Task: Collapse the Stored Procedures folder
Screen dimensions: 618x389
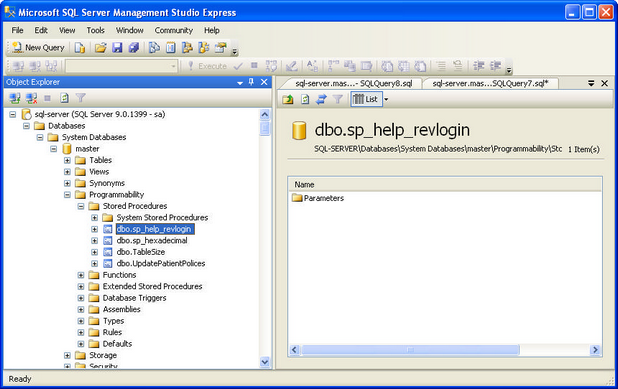Action: (x=81, y=206)
